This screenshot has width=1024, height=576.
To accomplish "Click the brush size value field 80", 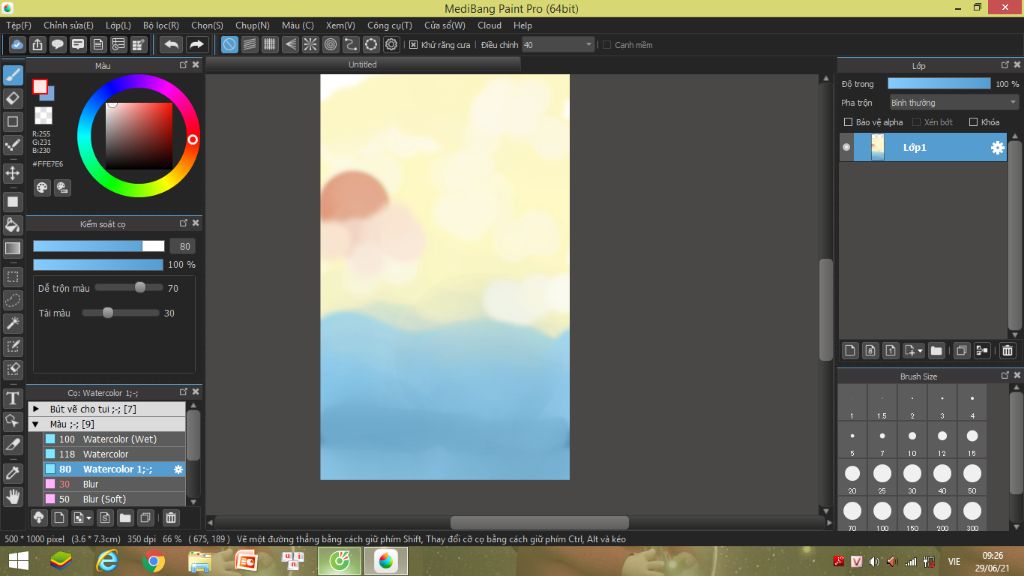I will pyautogui.click(x=184, y=246).
